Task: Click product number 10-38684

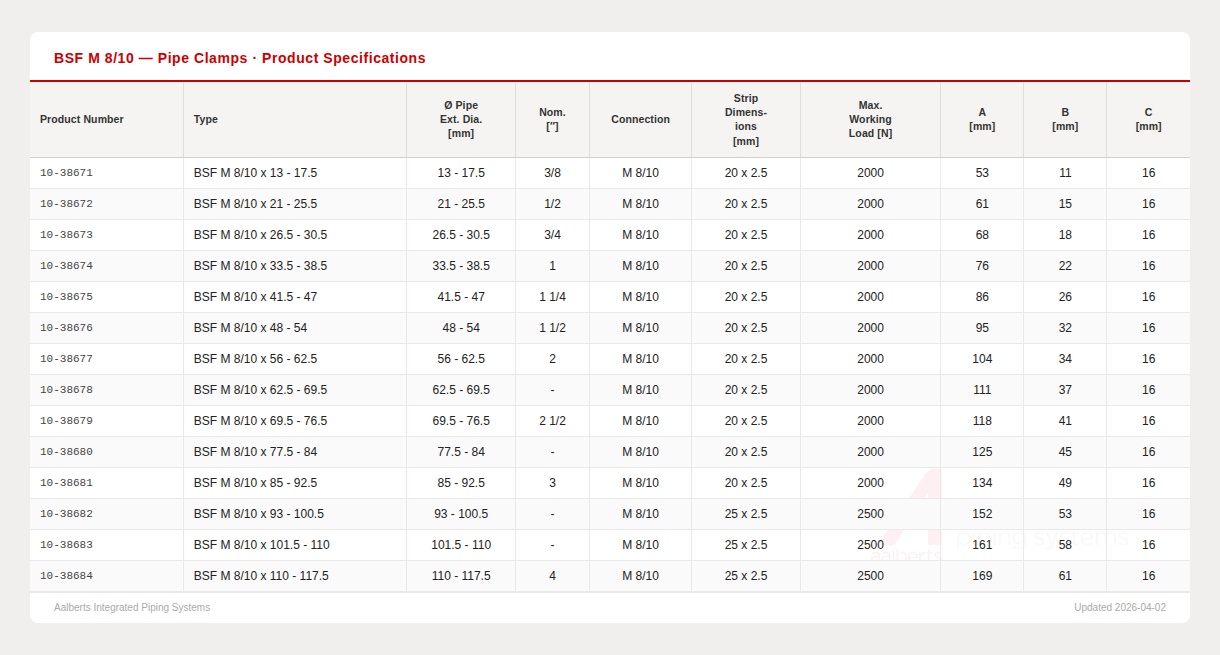Action: point(66,576)
